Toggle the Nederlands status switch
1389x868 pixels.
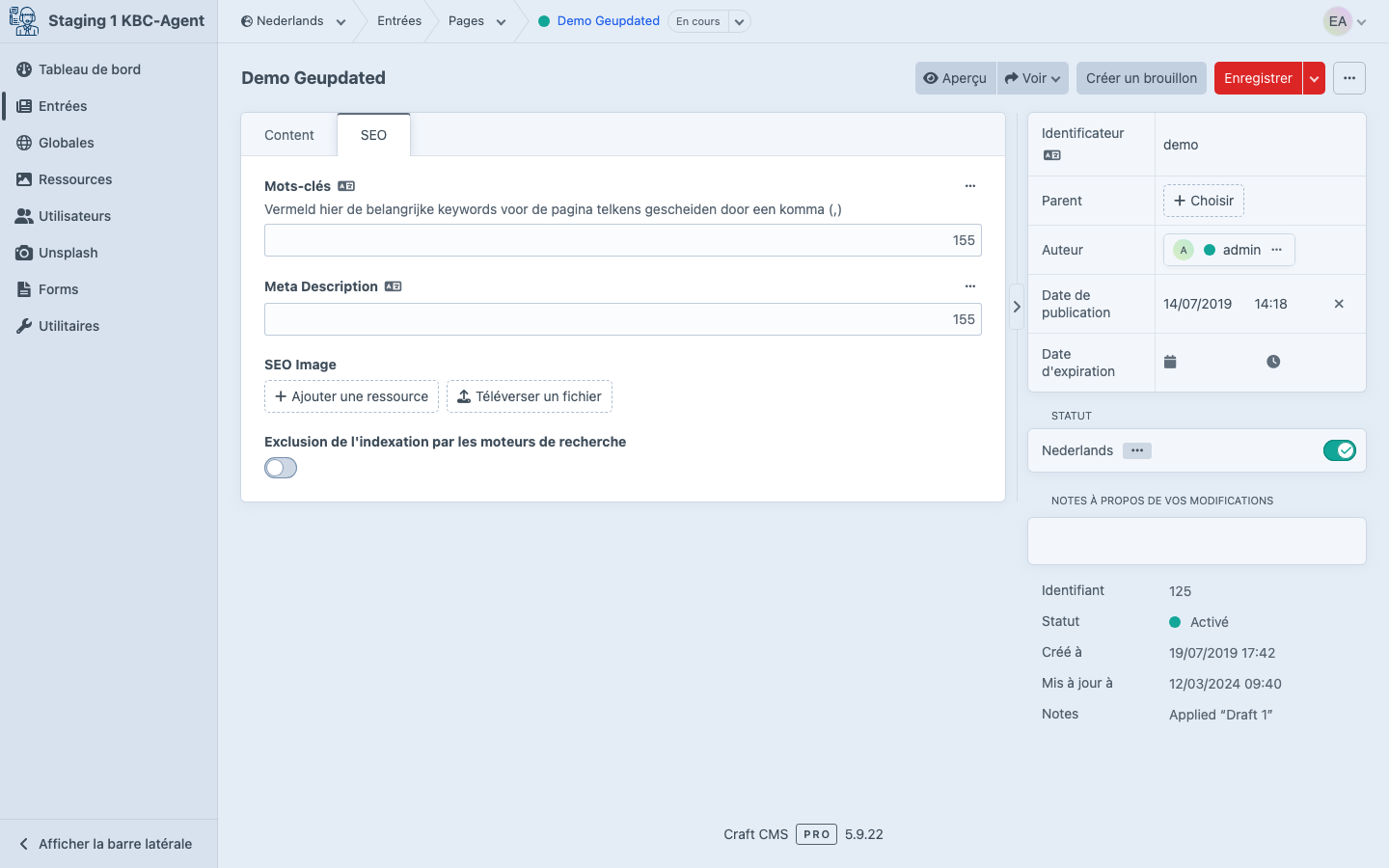coord(1340,450)
